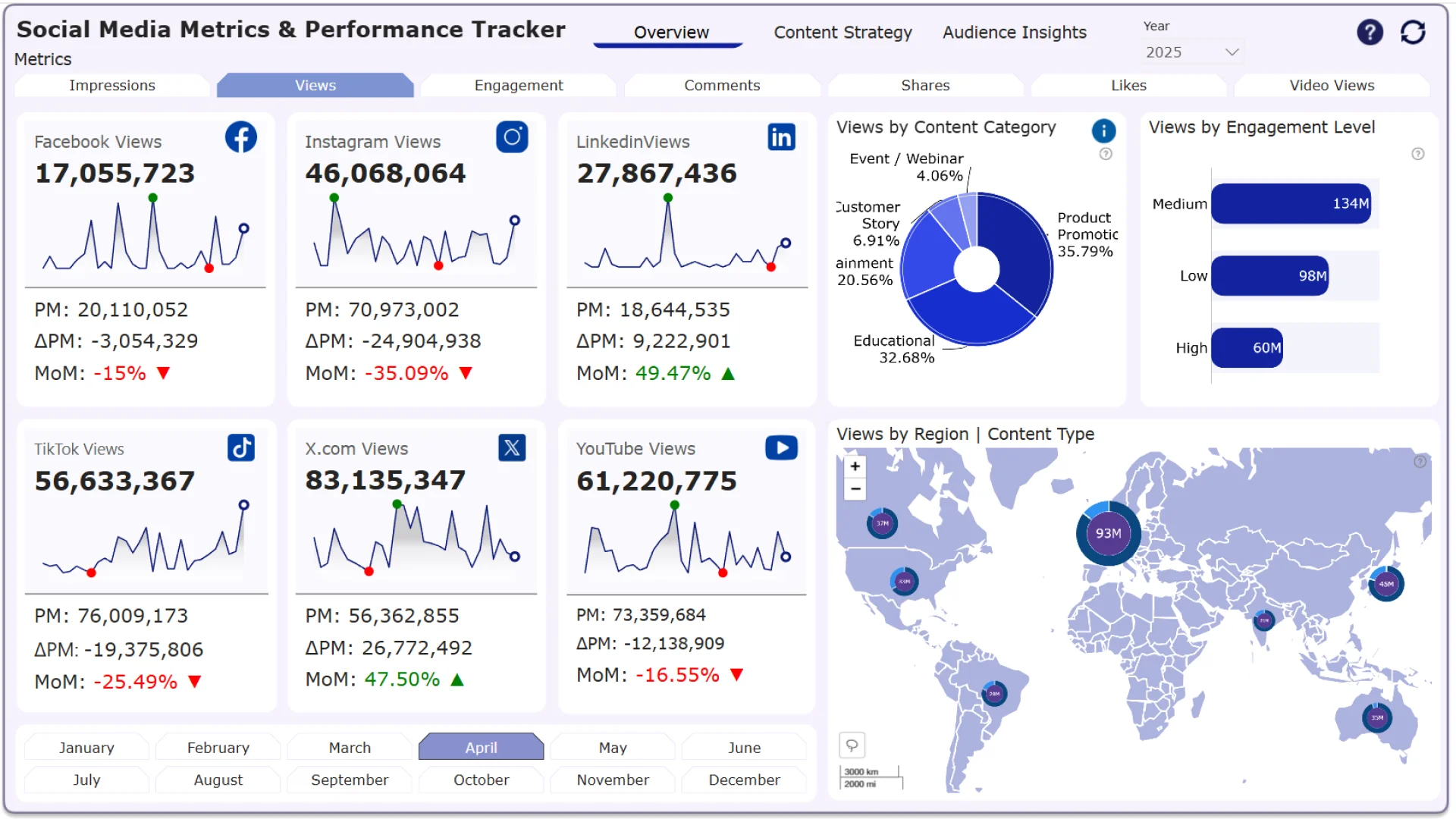This screenshot has width=1456, height=819.
Task: Filter by January
Action: pyautogui.click(x=86, y=748)
